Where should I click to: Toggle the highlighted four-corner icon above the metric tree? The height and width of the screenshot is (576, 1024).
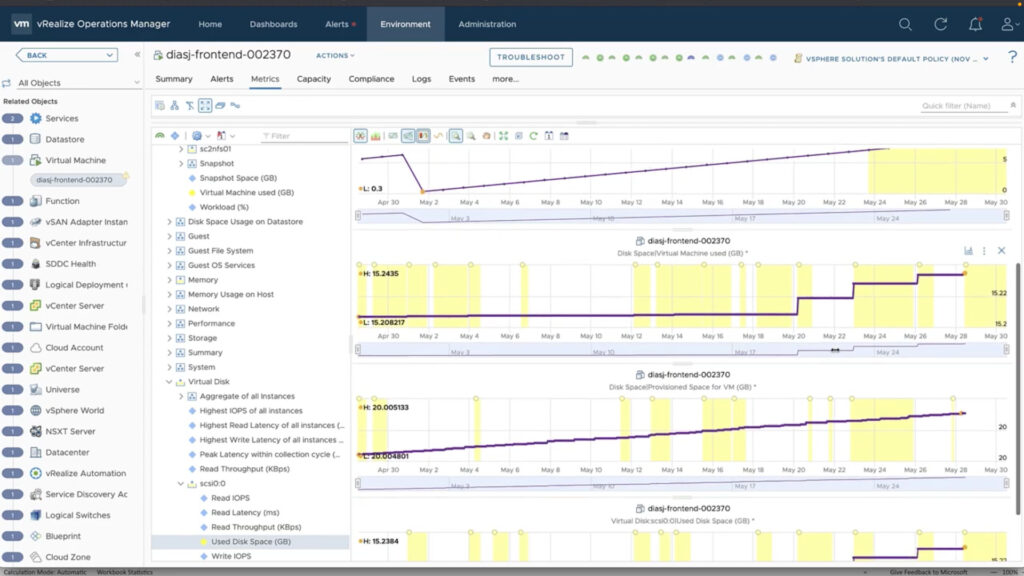(205, 105)
